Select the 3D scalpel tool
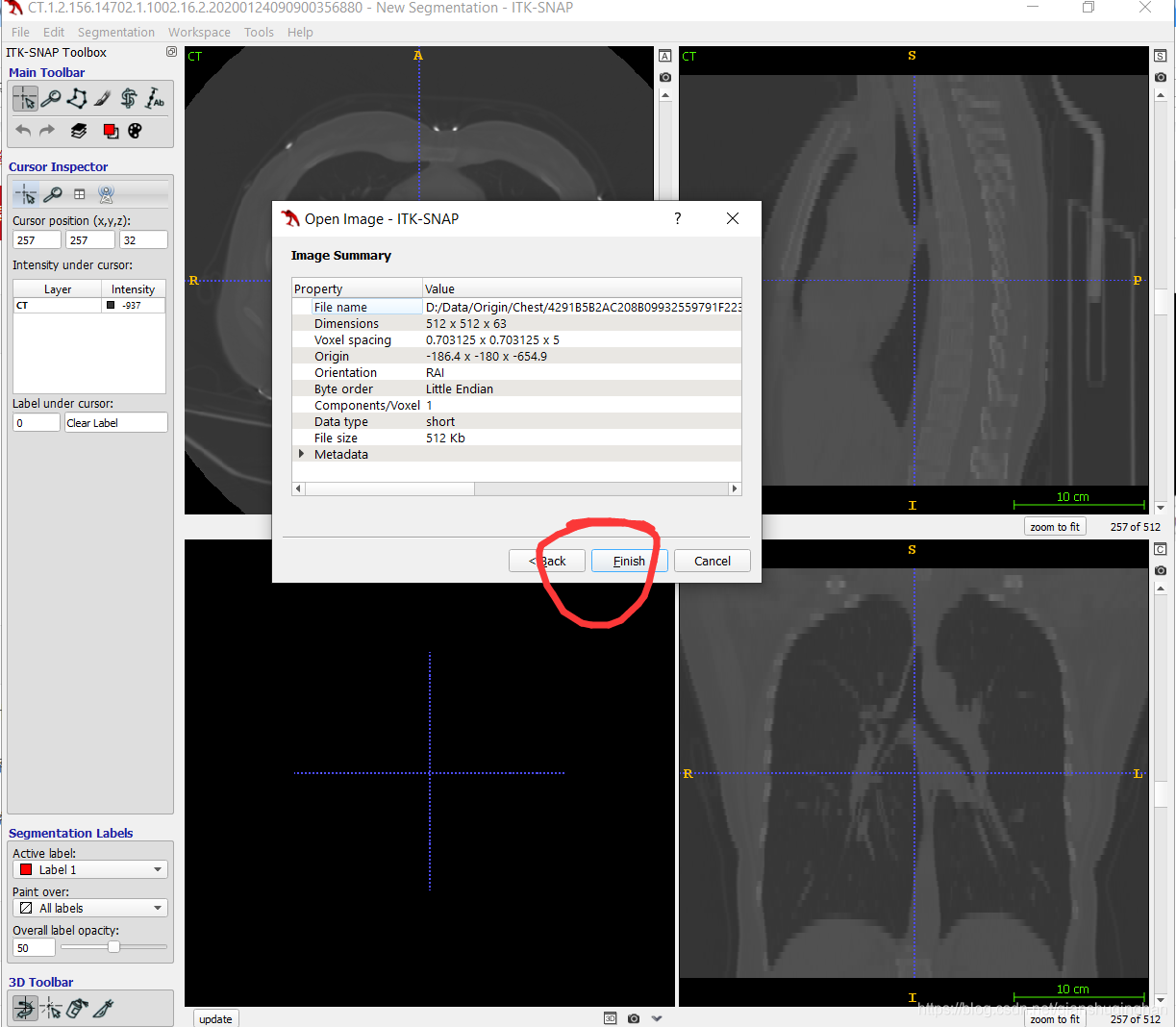 coord(104,1008)
